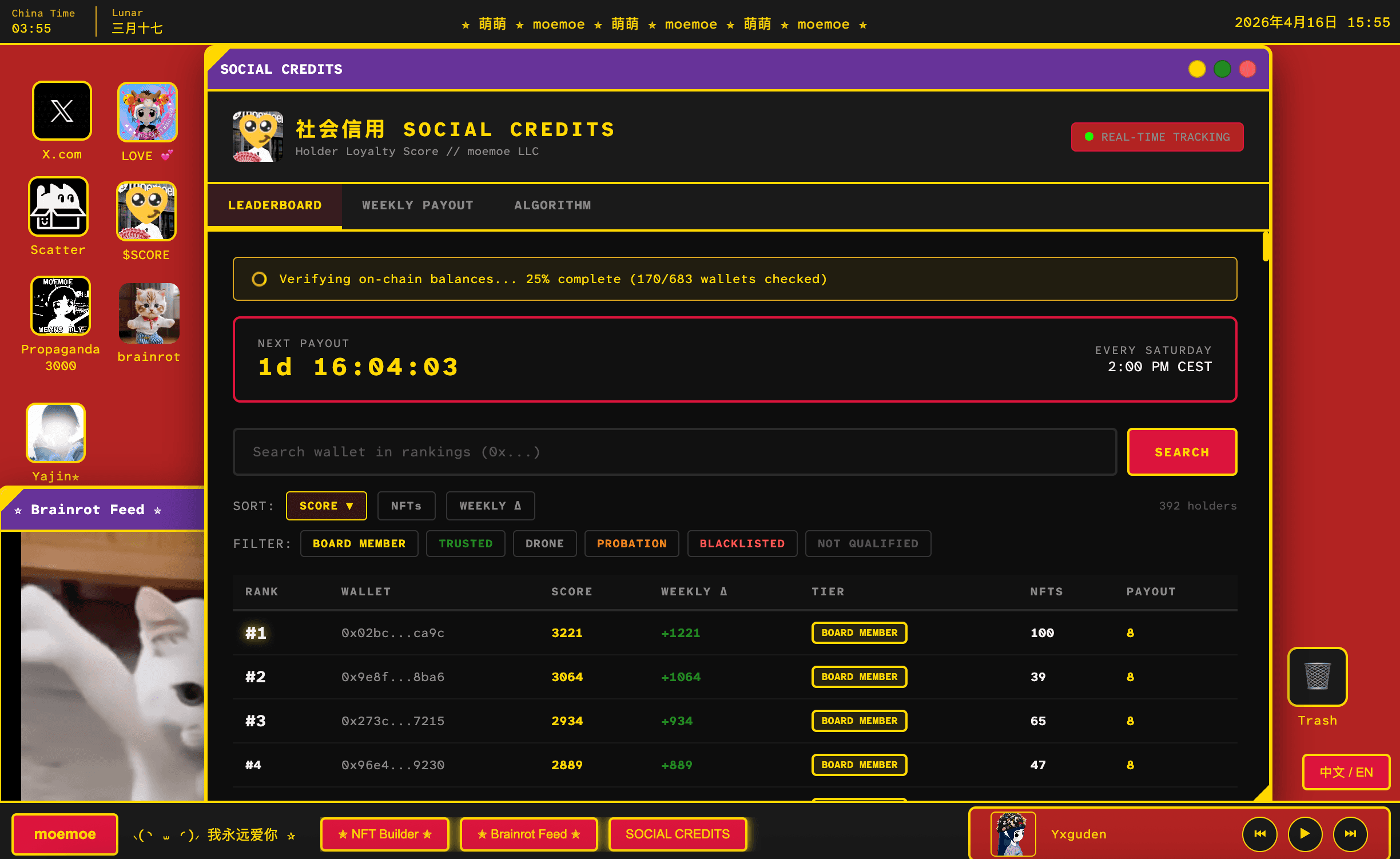Play the Yxguden track
Viewport: 1400px width, 859px height.
[1305, 834]
